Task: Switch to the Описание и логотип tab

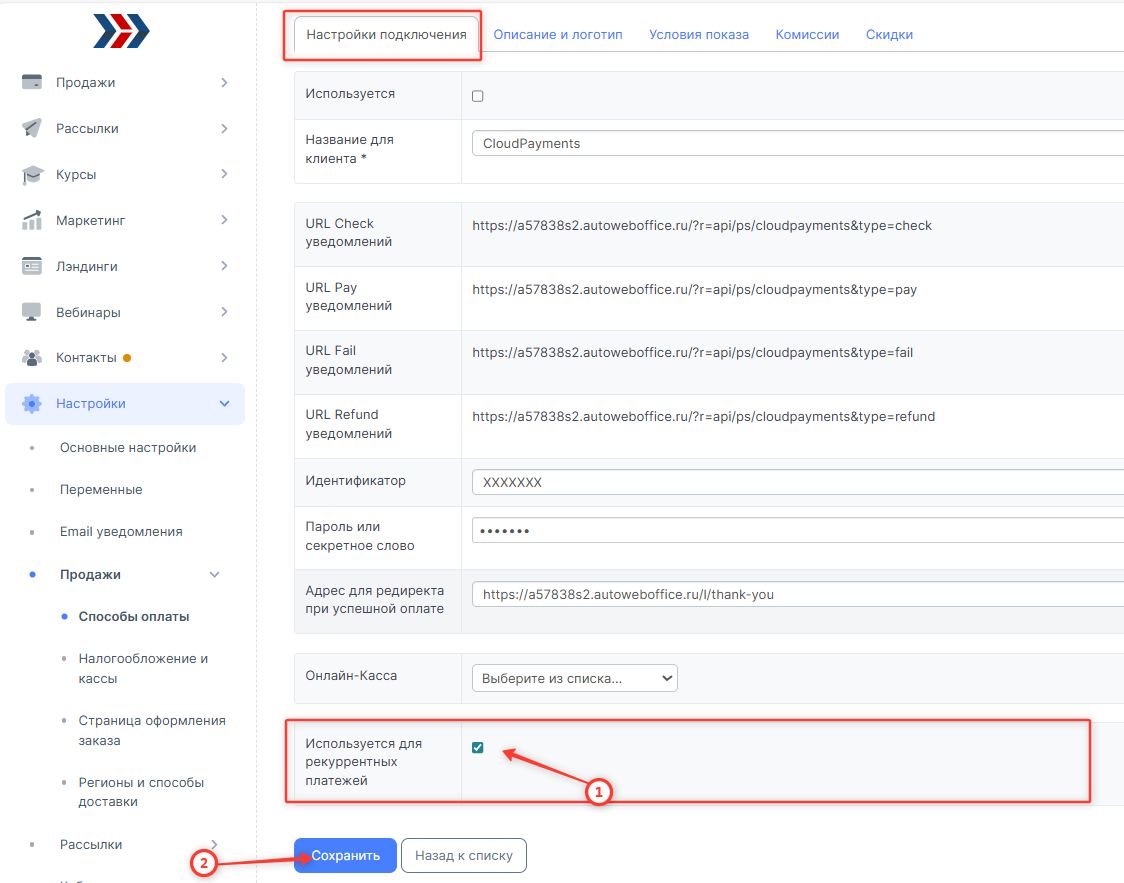Action: pos(557,34)
